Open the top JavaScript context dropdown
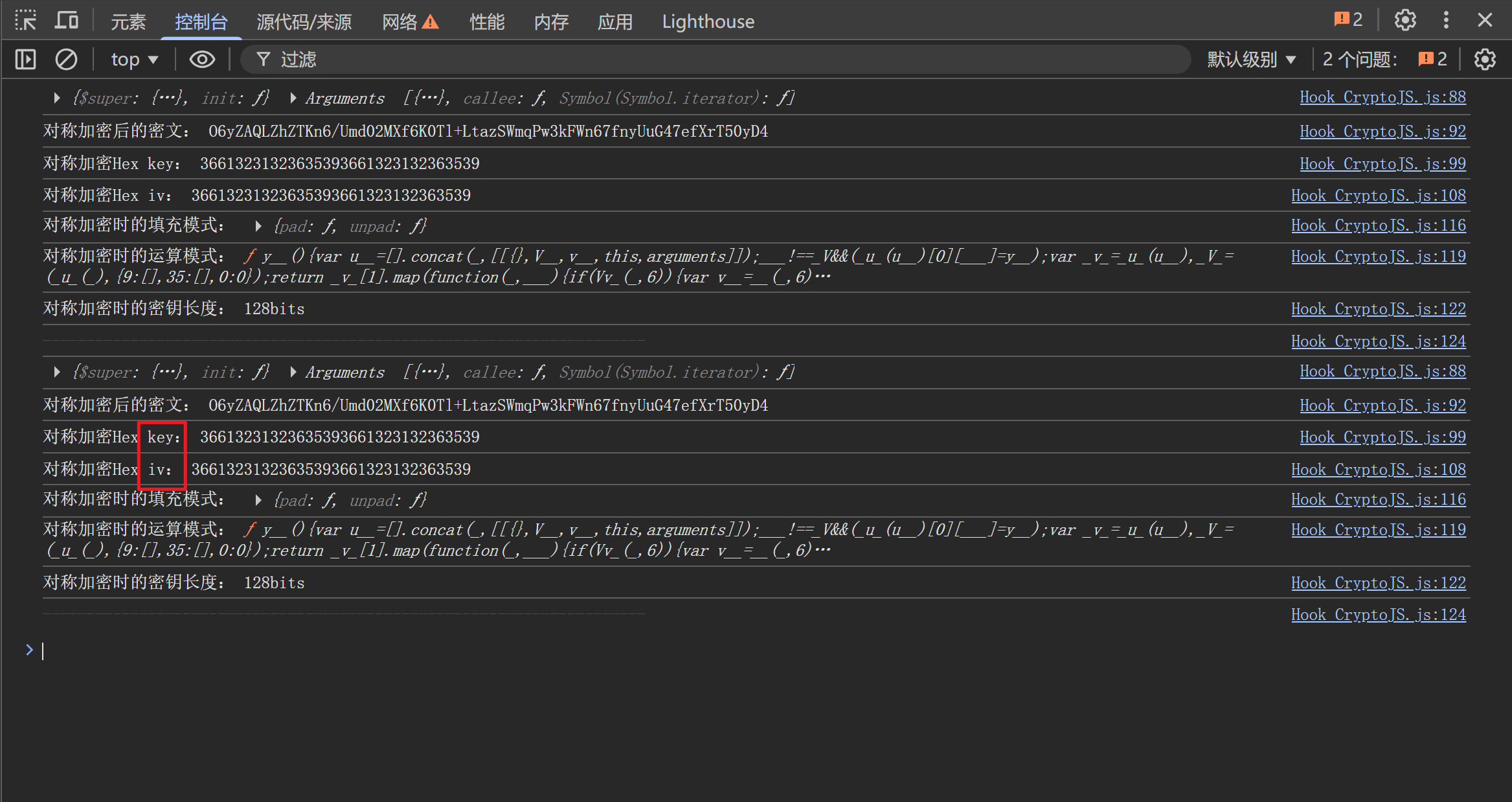 click(135, 60)
